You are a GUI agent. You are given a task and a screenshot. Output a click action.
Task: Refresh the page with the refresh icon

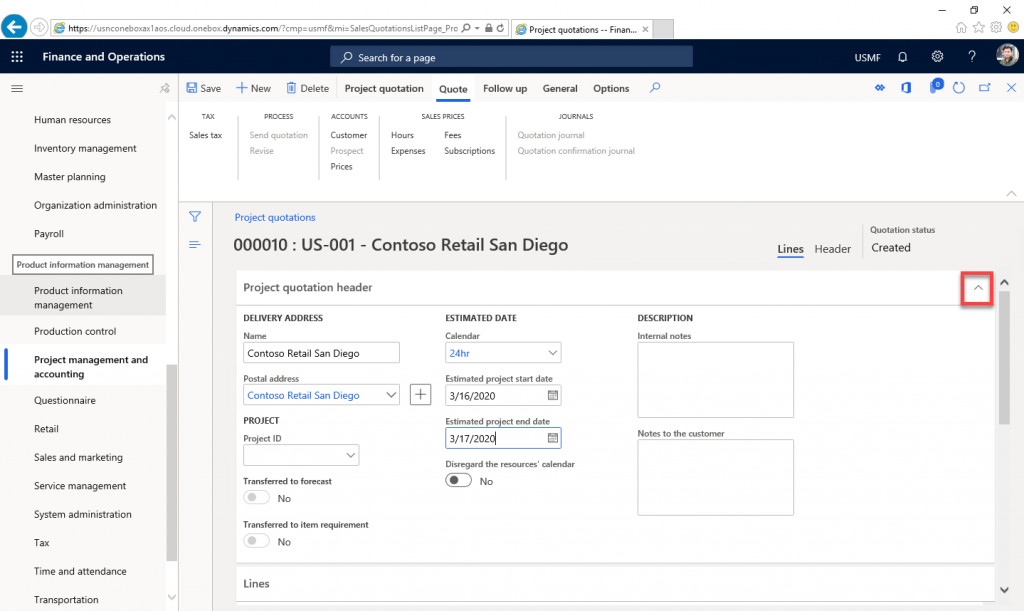958,88
